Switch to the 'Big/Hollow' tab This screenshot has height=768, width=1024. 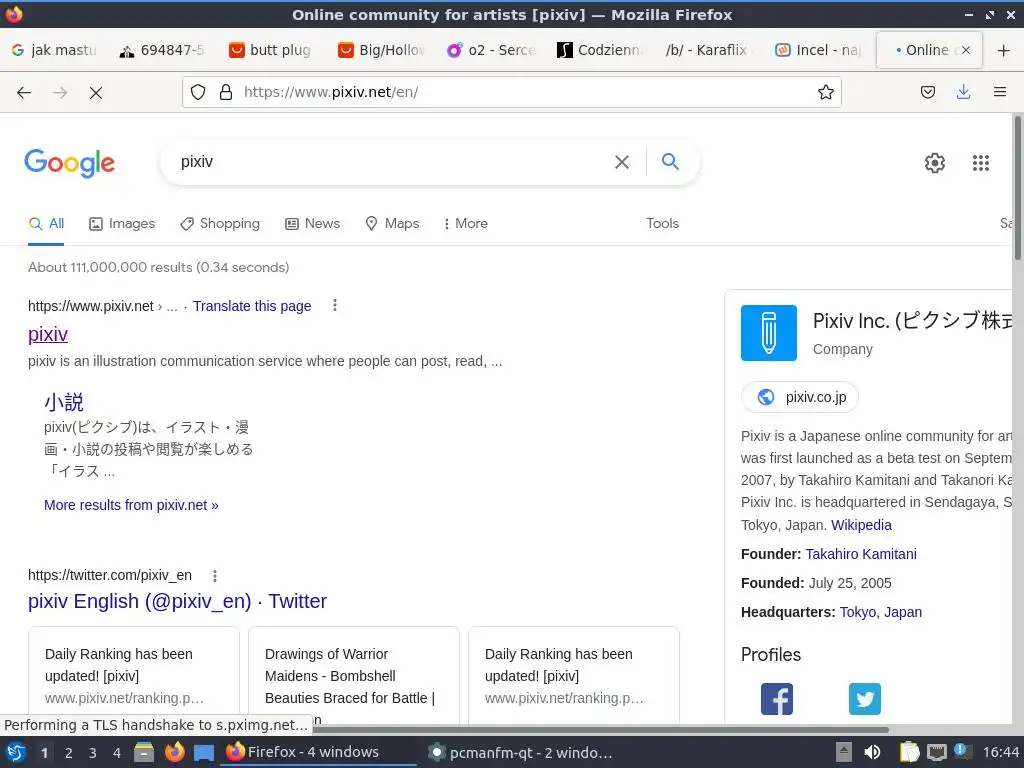382,50
